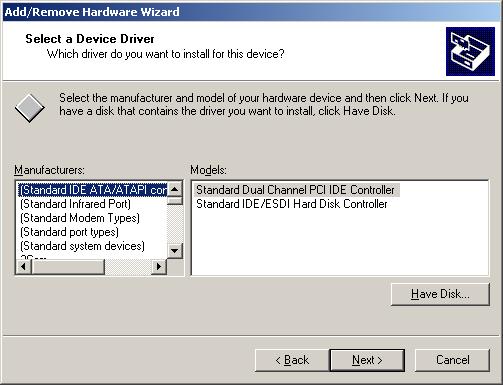Image resolution: width=503 pixels, height=385 pixels.
Task: Click the hardware wizard computer icon
Action: [x=470, y=52]
